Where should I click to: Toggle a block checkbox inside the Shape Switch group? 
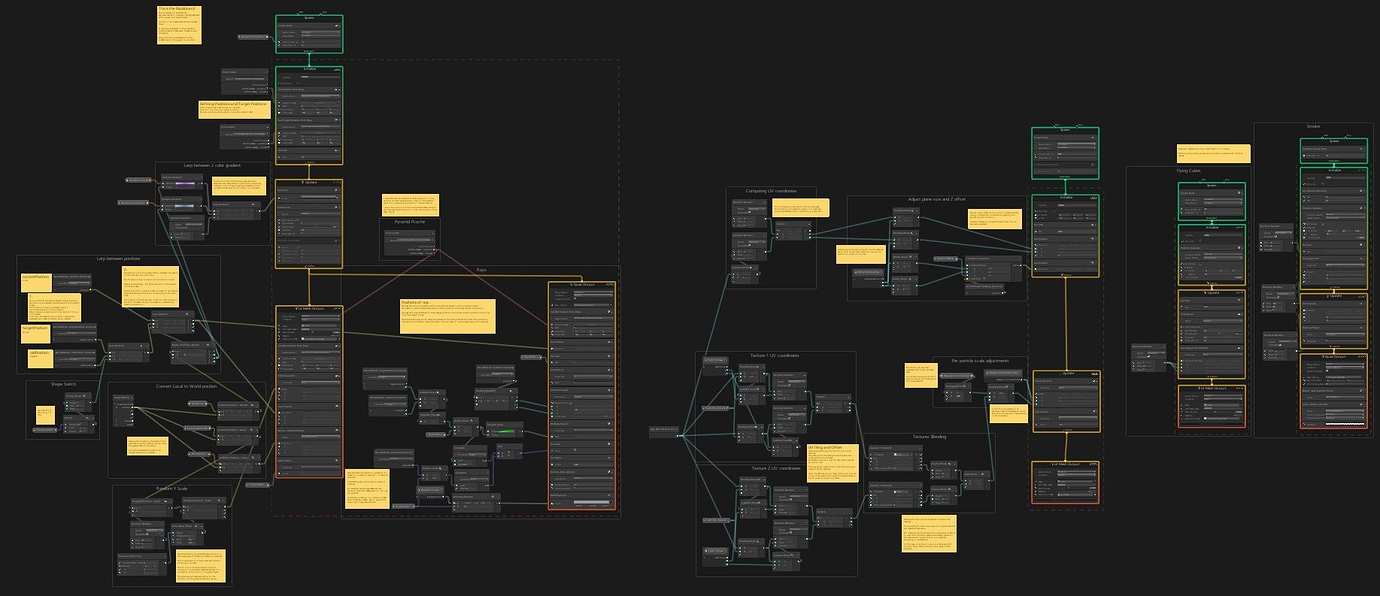69,403
